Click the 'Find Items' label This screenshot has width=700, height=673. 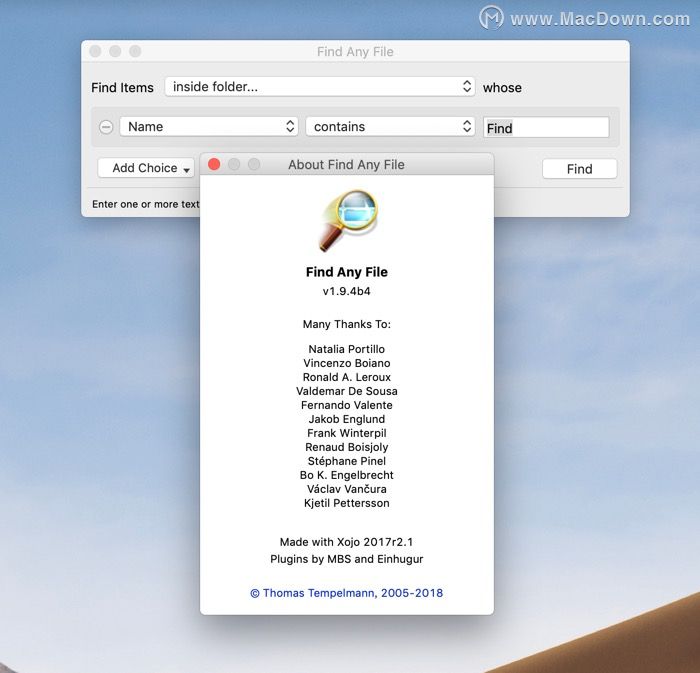[122, 87]
